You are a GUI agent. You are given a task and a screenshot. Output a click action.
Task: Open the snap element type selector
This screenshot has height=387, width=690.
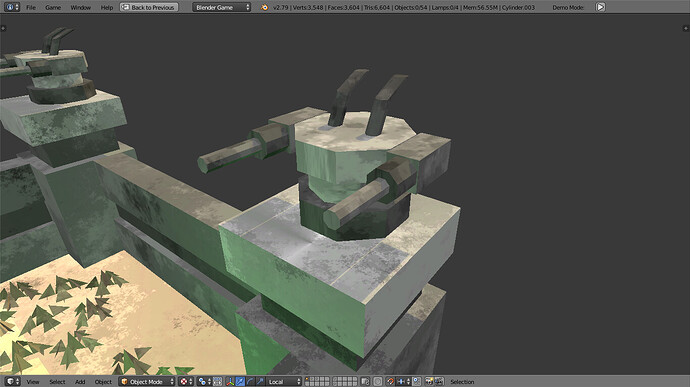click(404, 381)
